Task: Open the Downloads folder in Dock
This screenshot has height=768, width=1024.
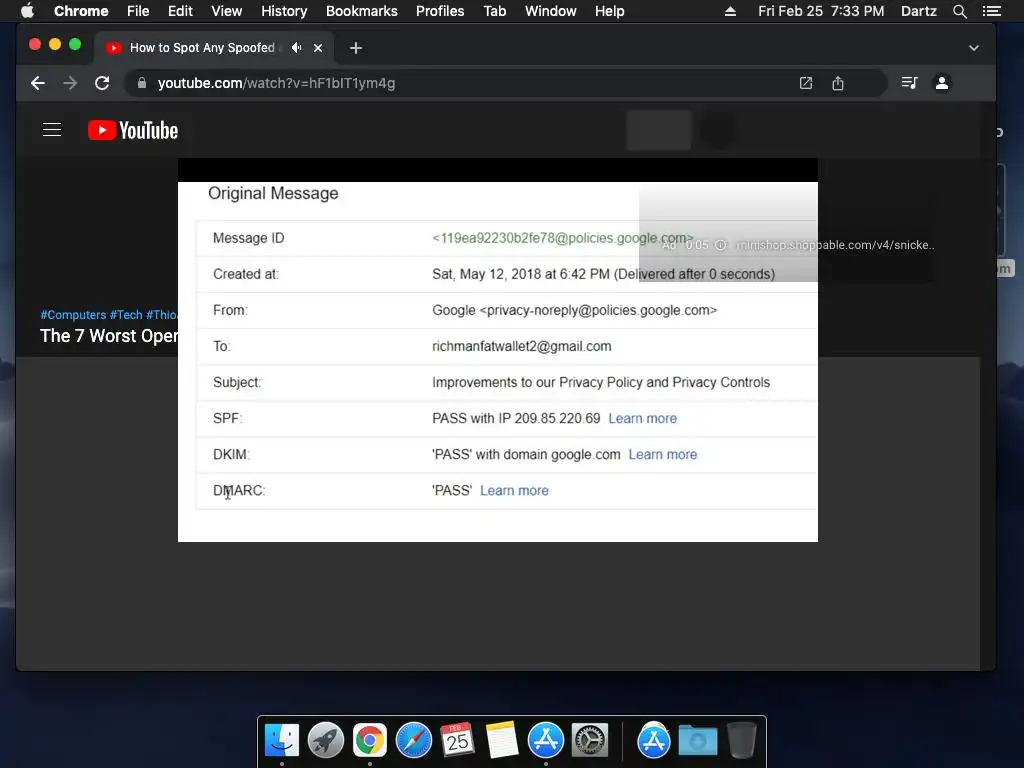Action: coord(697,741)
